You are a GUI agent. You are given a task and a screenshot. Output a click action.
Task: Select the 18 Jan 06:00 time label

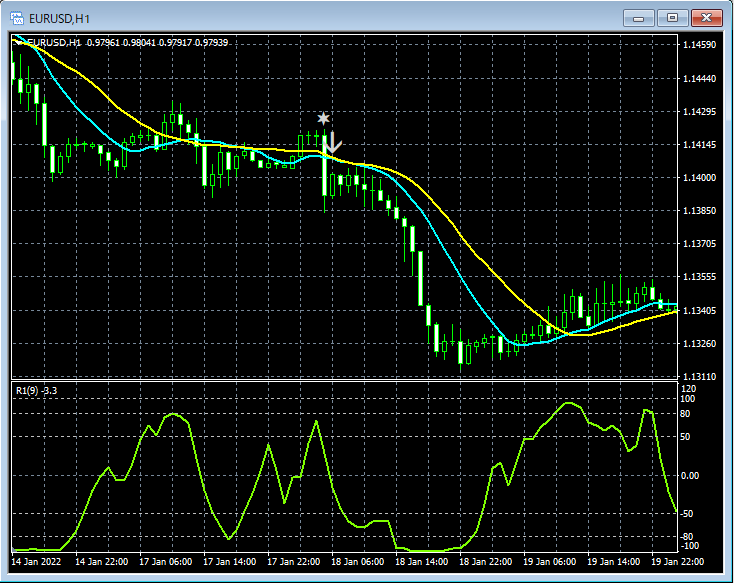tap(359, 562)
